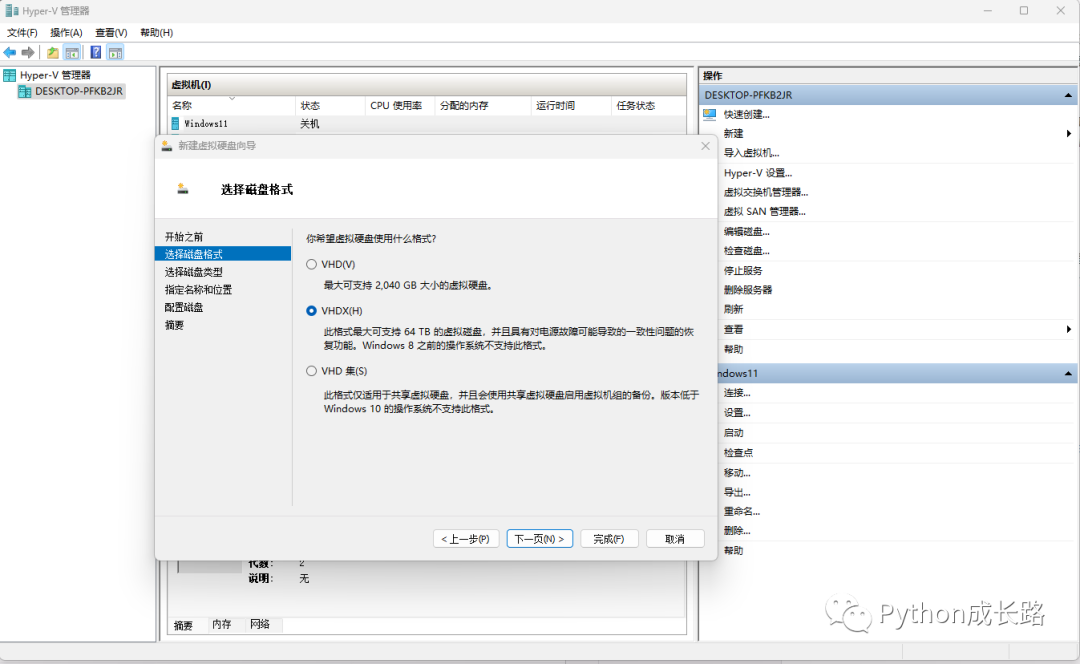Click 启动 under Windows11 actions
Screen dimensions: 1080x664
pyautogui.click(x=734, y=433)
